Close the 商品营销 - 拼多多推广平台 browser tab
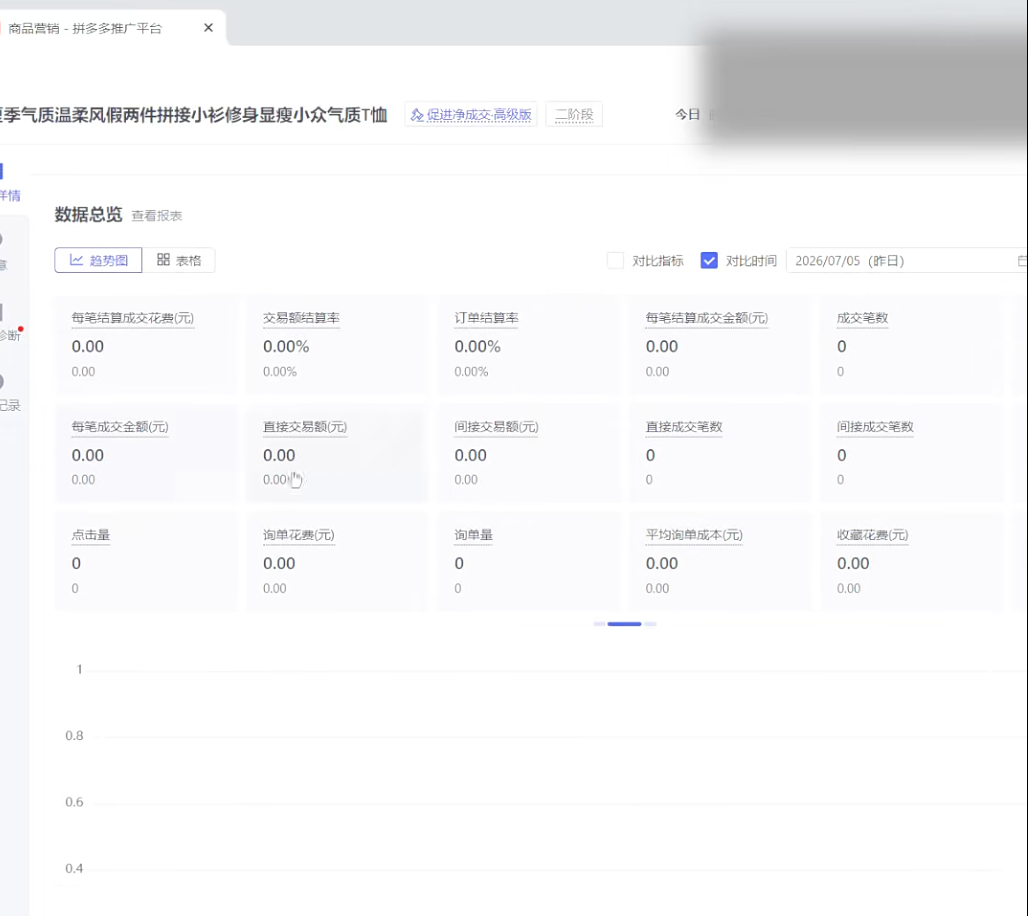The width and height of the screenshot is (1028, 916). [x=208, y=28]
